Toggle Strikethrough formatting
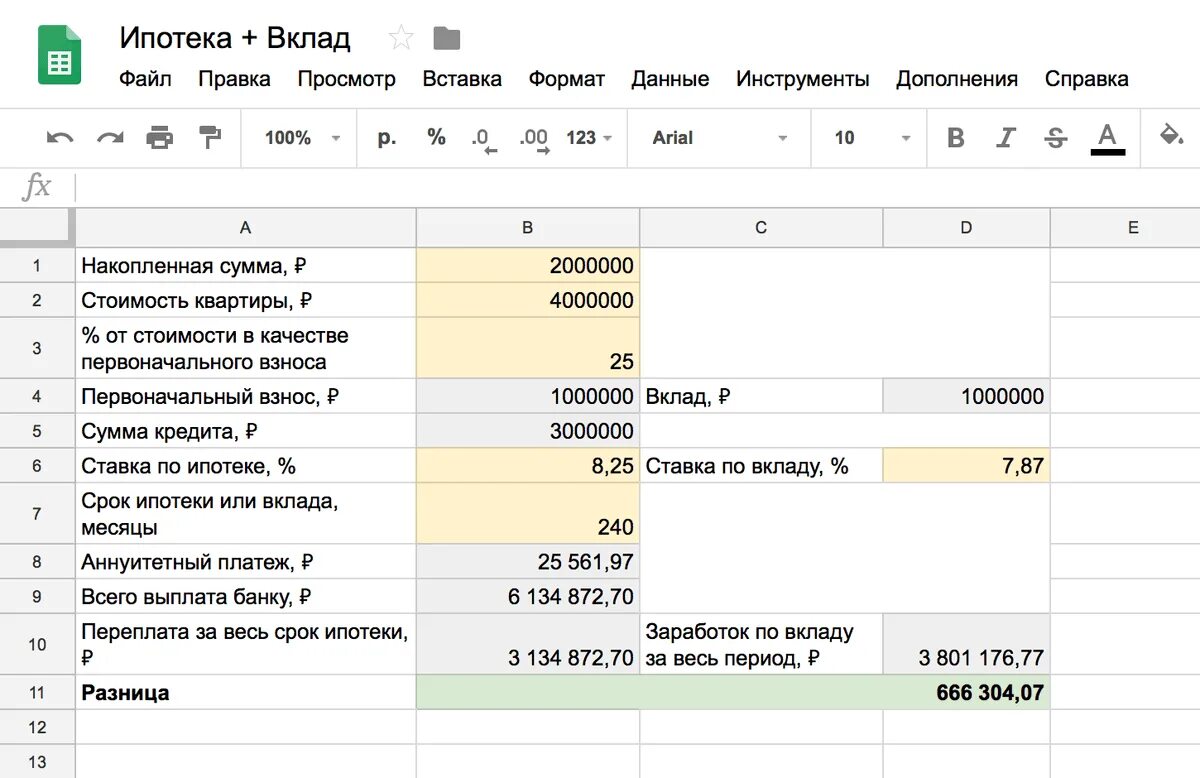1200x778 pixels. coord(1056,138)
